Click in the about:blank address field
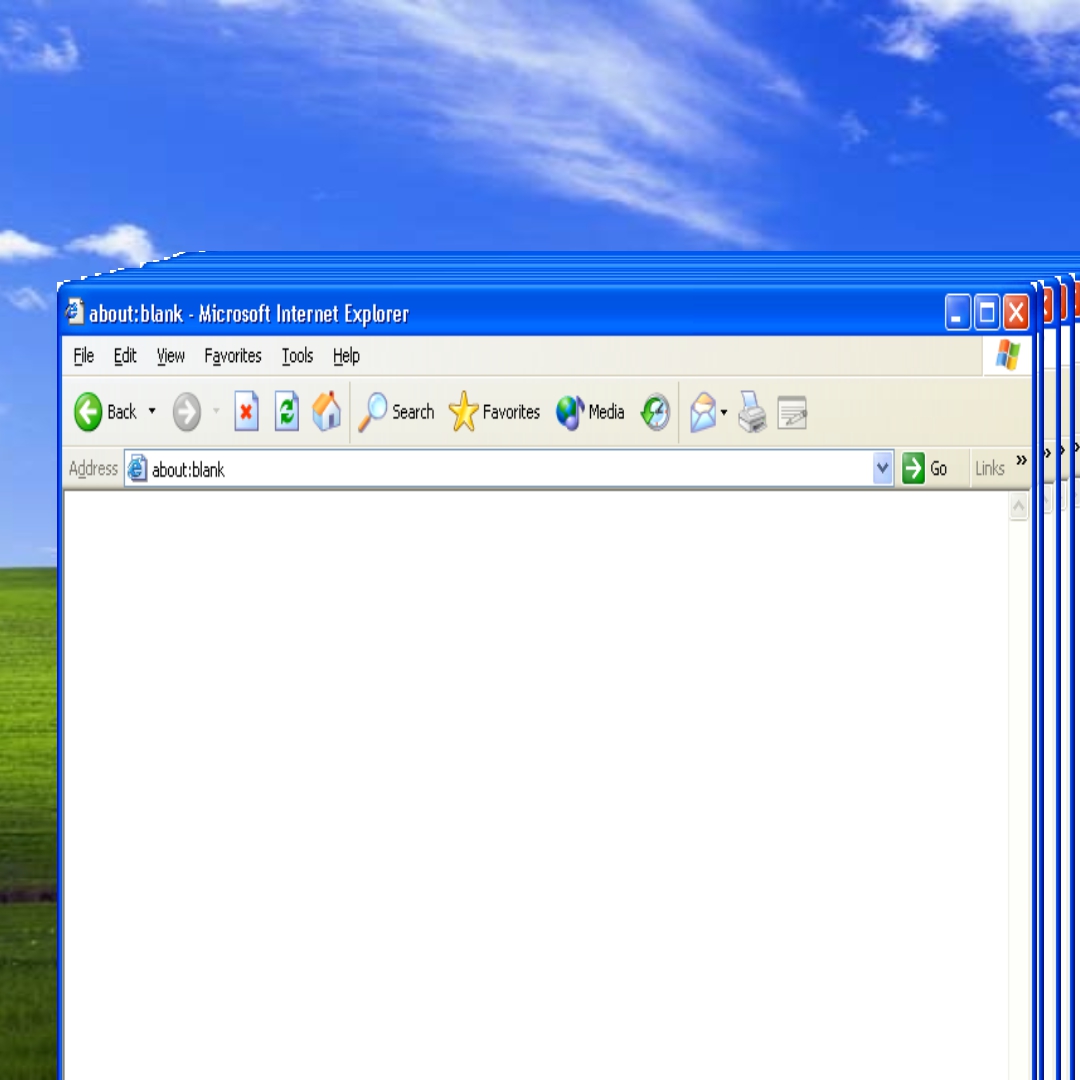Viewport: 1080px width, 1080px height. tap(510, 469)
